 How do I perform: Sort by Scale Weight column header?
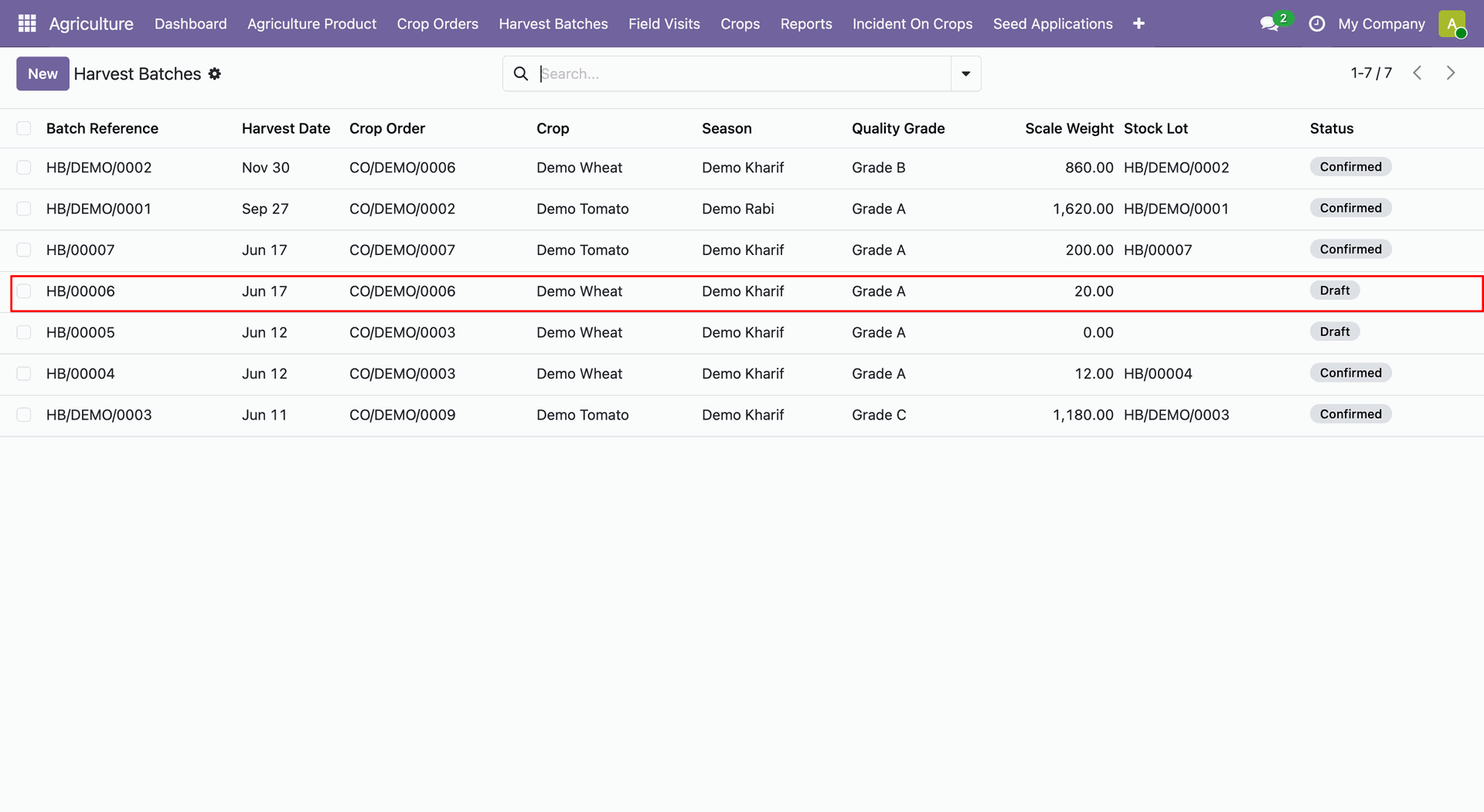pyautogui.click(x=1069, y=128)
